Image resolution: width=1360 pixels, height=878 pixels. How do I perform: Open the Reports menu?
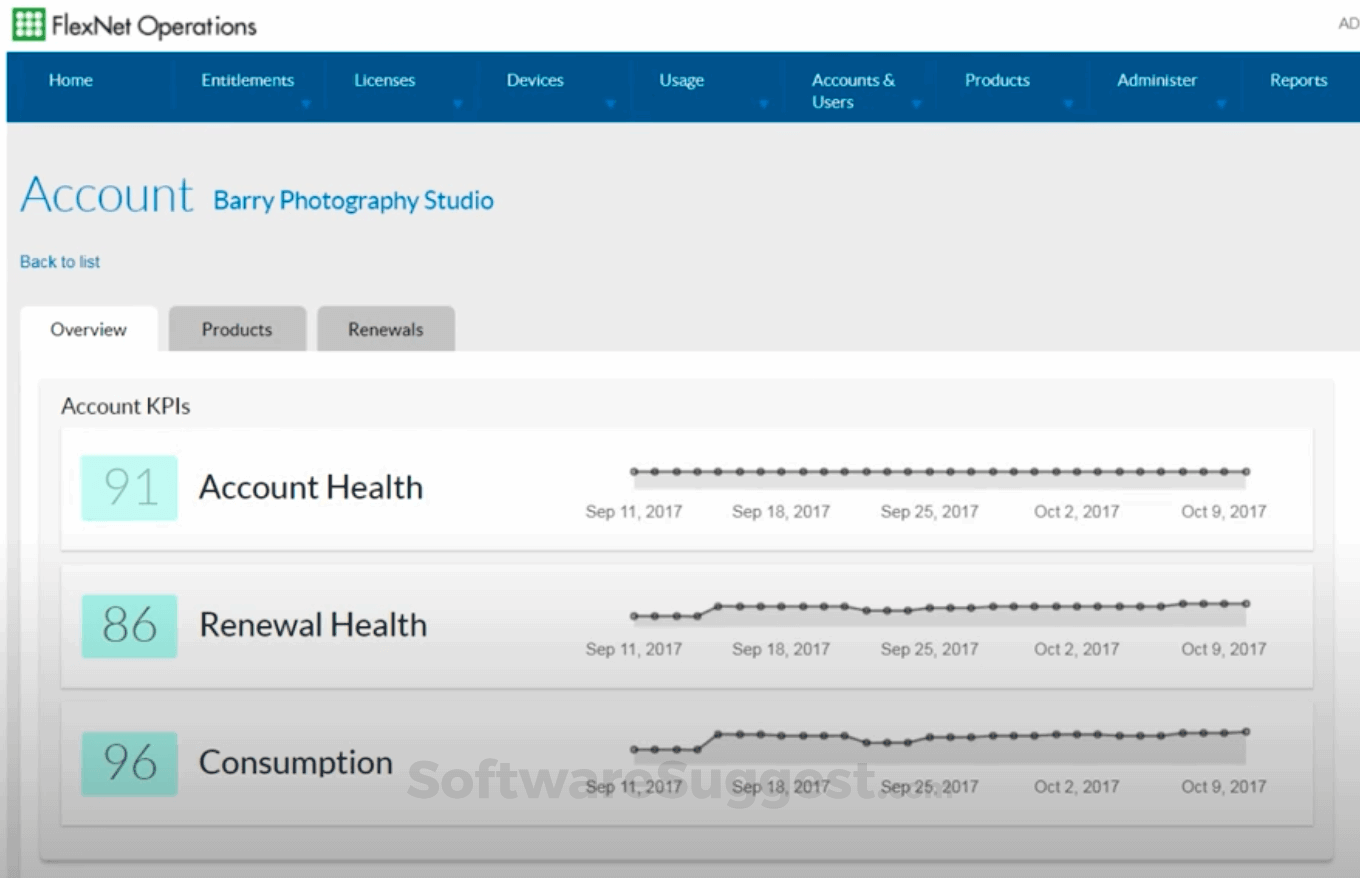tap(1298, 80)
